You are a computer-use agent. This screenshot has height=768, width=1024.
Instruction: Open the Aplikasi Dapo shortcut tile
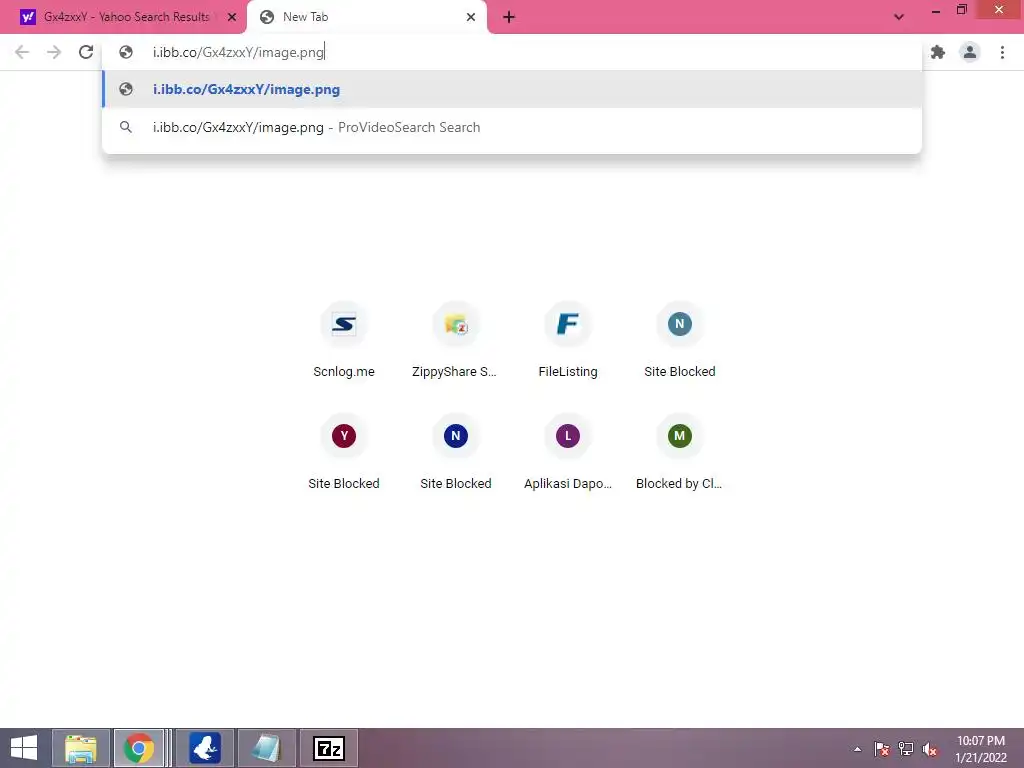568,453
